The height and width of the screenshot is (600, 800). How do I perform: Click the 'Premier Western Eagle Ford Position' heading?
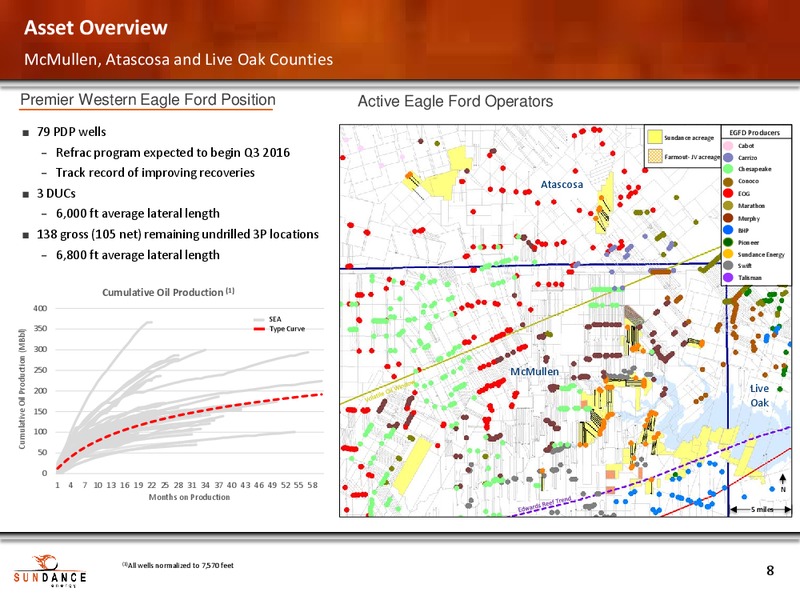point(147,99)
